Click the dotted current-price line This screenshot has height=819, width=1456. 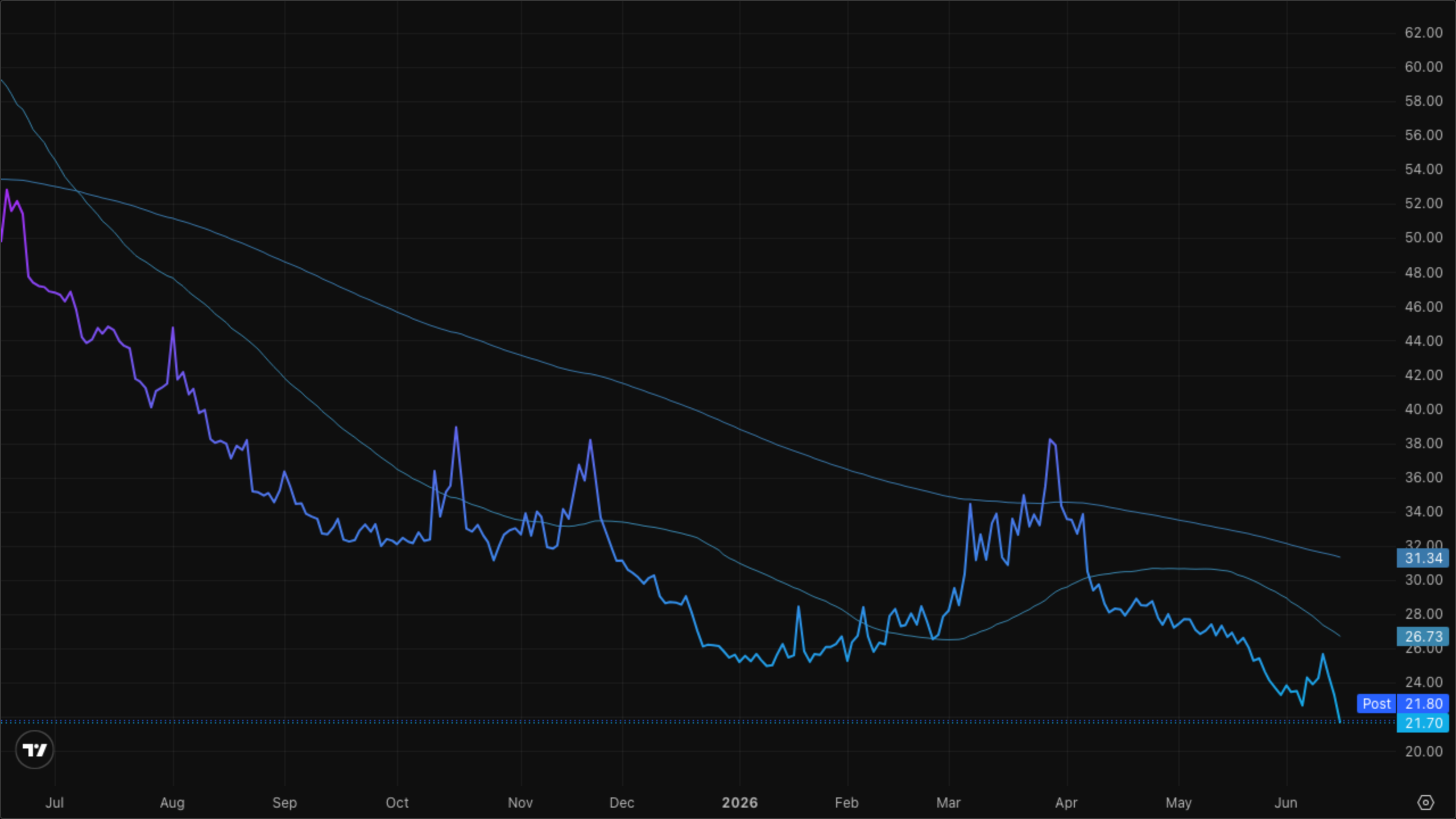click(698, 722)
